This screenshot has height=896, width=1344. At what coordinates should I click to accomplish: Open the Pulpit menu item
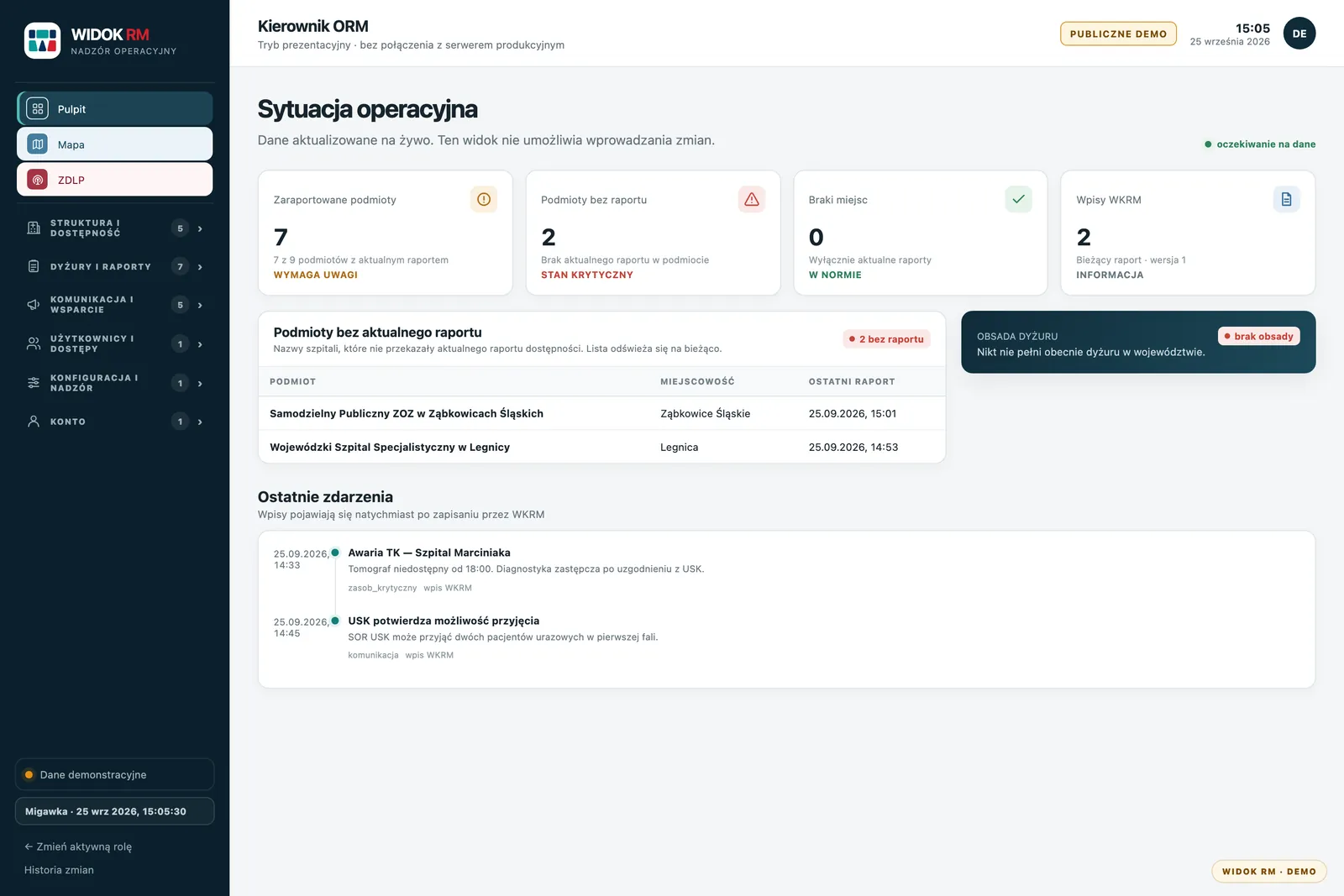[115, 109]
